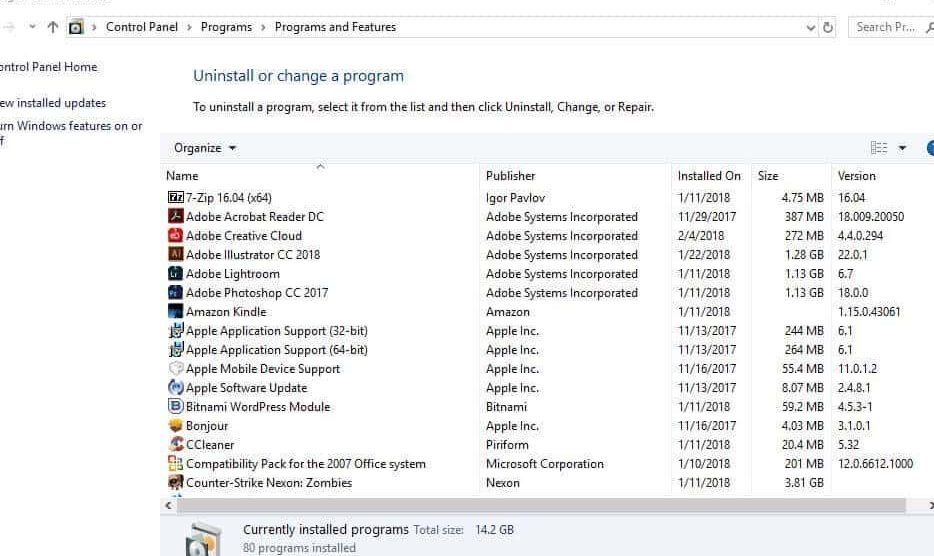This screenshot has width=934, height=556.
Task: Sort by the Installed On column header
Action: tap(711, 176)
